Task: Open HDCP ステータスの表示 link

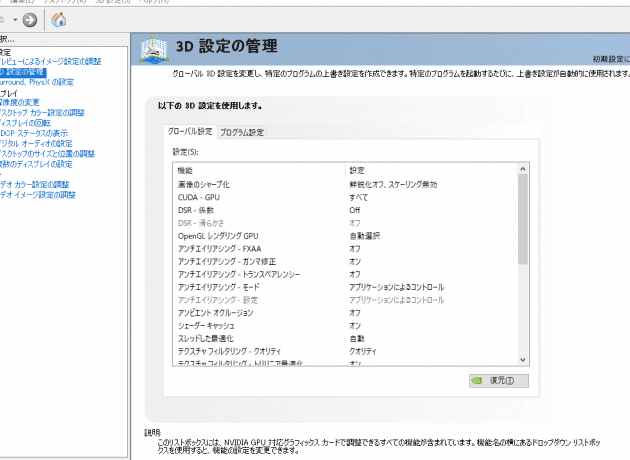Action: 34,133
